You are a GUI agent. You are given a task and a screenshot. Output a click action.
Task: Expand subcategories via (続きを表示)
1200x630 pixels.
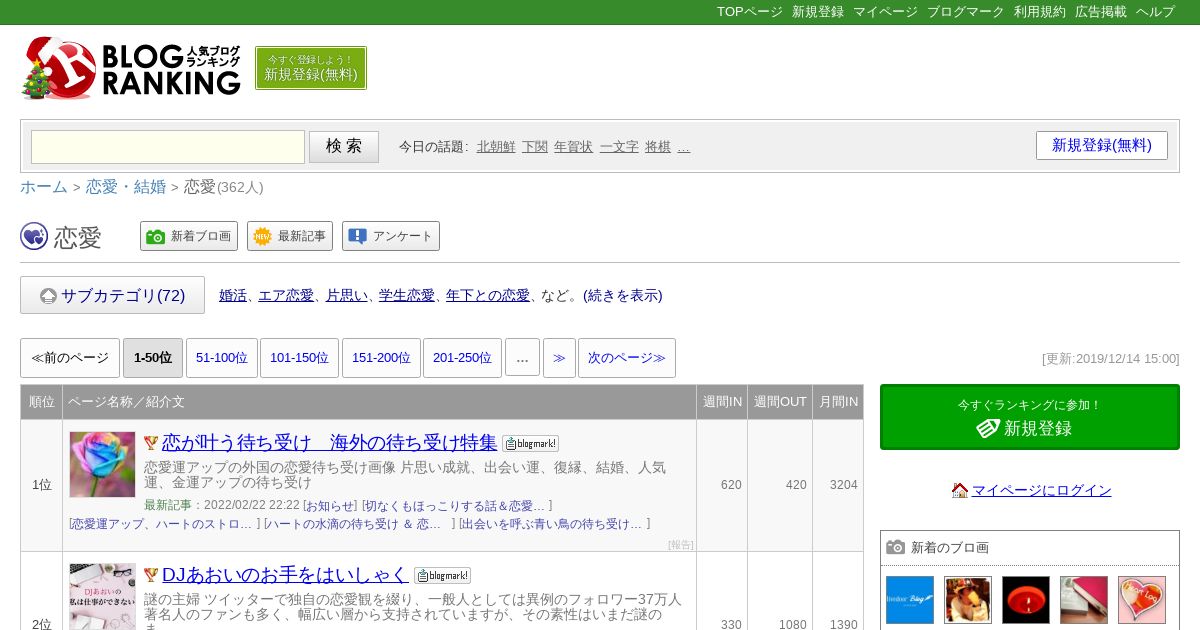point(622,295)
